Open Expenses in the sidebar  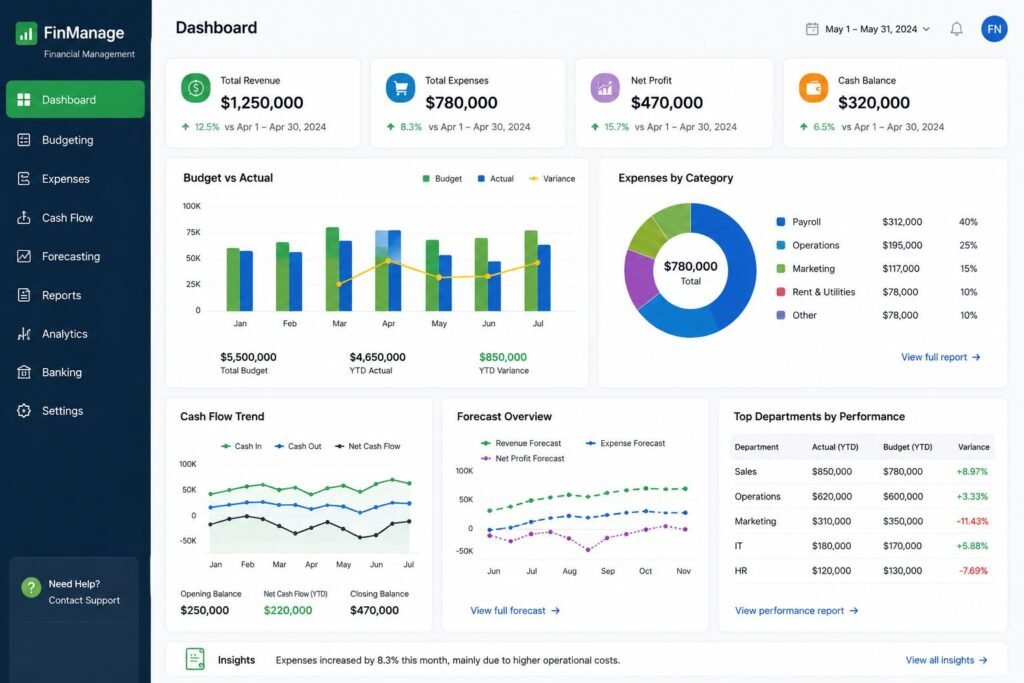tap(75, 178)
